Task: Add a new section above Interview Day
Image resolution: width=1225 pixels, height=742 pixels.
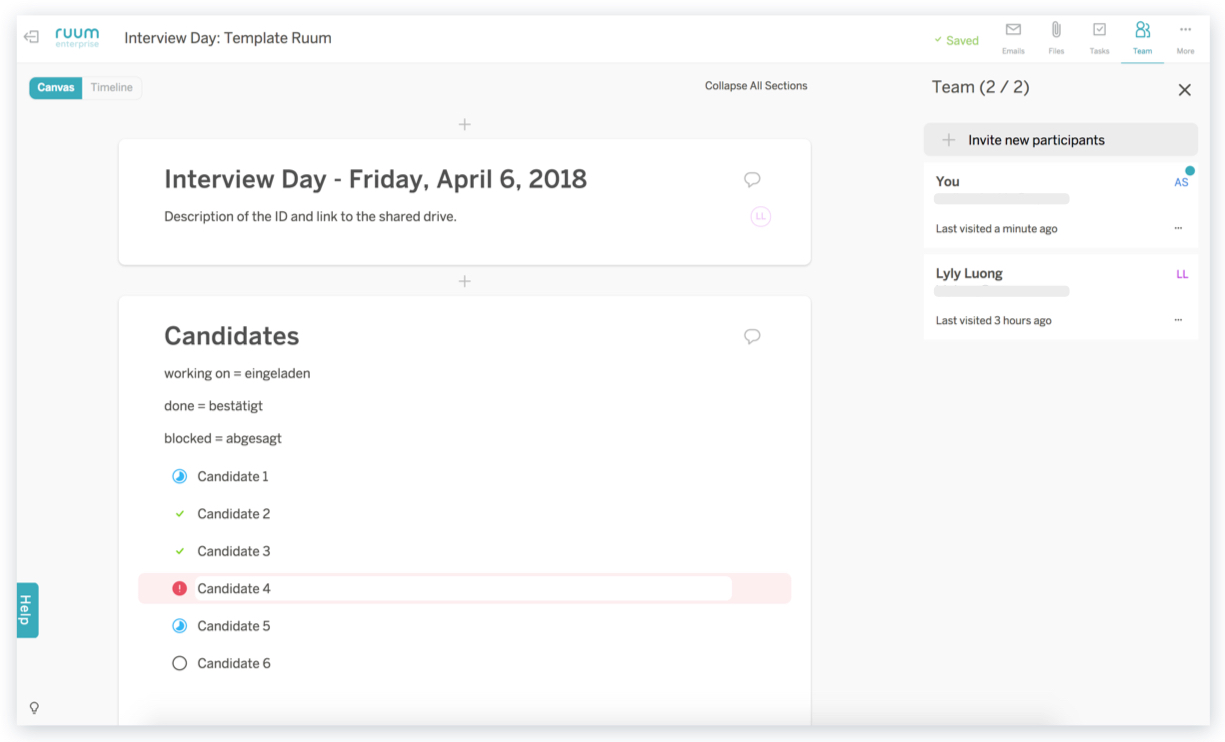Action: point(464,124)
